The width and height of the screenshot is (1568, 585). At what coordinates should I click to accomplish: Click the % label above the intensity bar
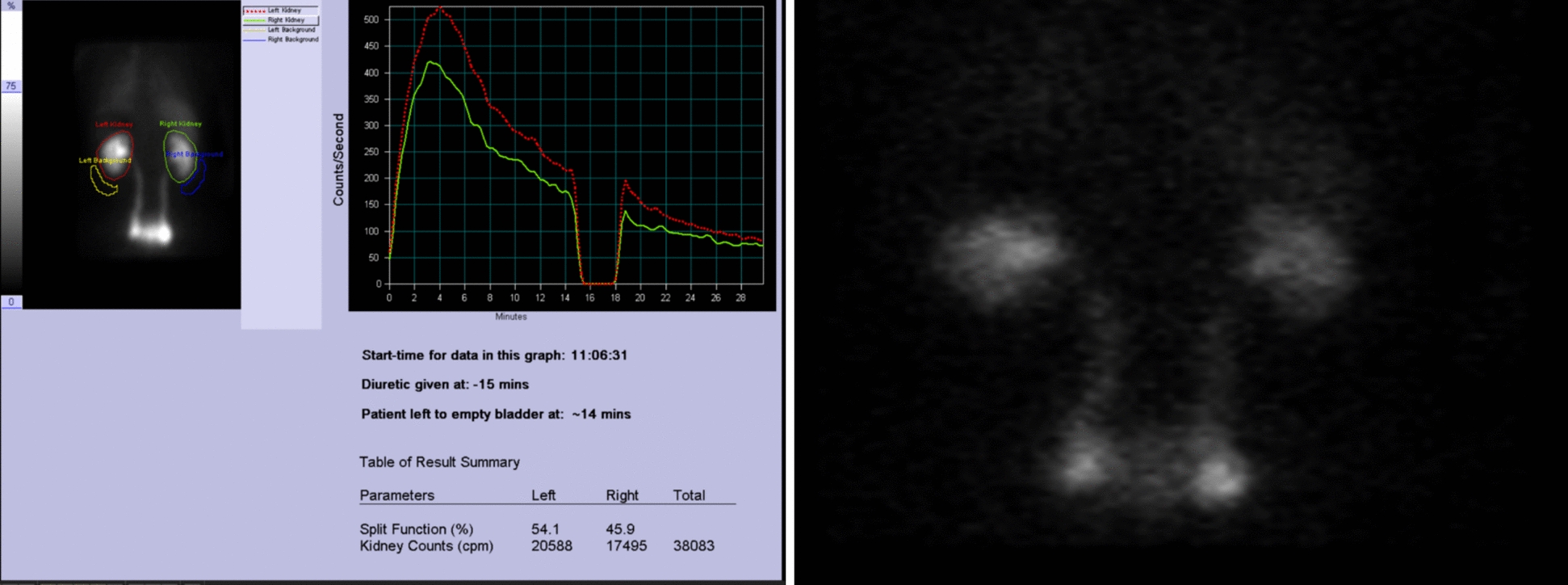point(11,6)
